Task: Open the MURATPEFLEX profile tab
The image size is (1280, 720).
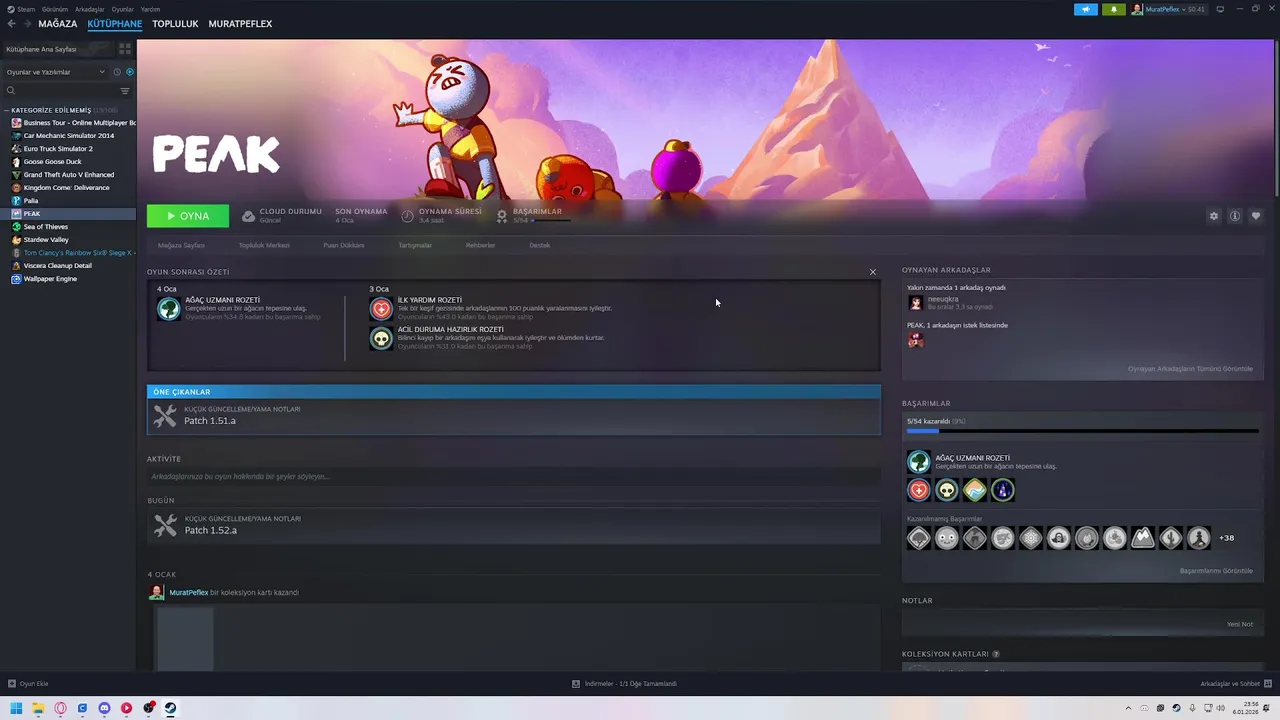Action: coord(240,24)
